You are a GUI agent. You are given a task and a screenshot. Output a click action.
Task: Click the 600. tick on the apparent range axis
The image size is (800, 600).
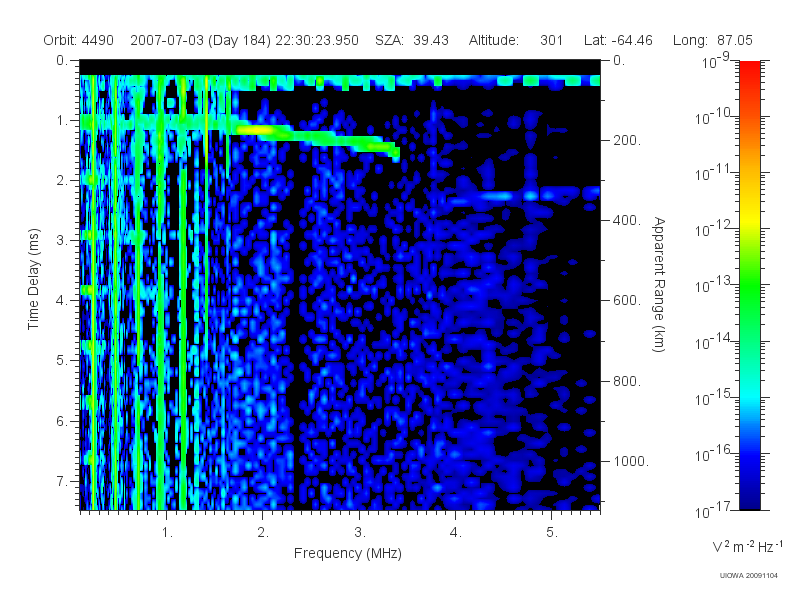point(627,301)
